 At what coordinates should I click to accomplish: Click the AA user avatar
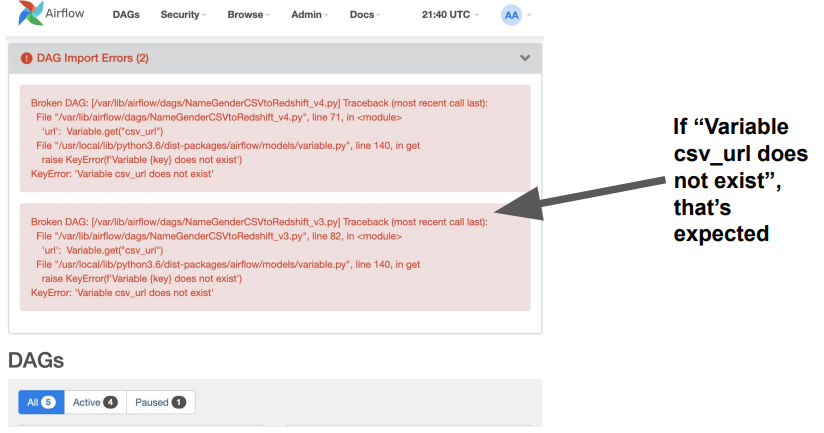coord(511,15)
